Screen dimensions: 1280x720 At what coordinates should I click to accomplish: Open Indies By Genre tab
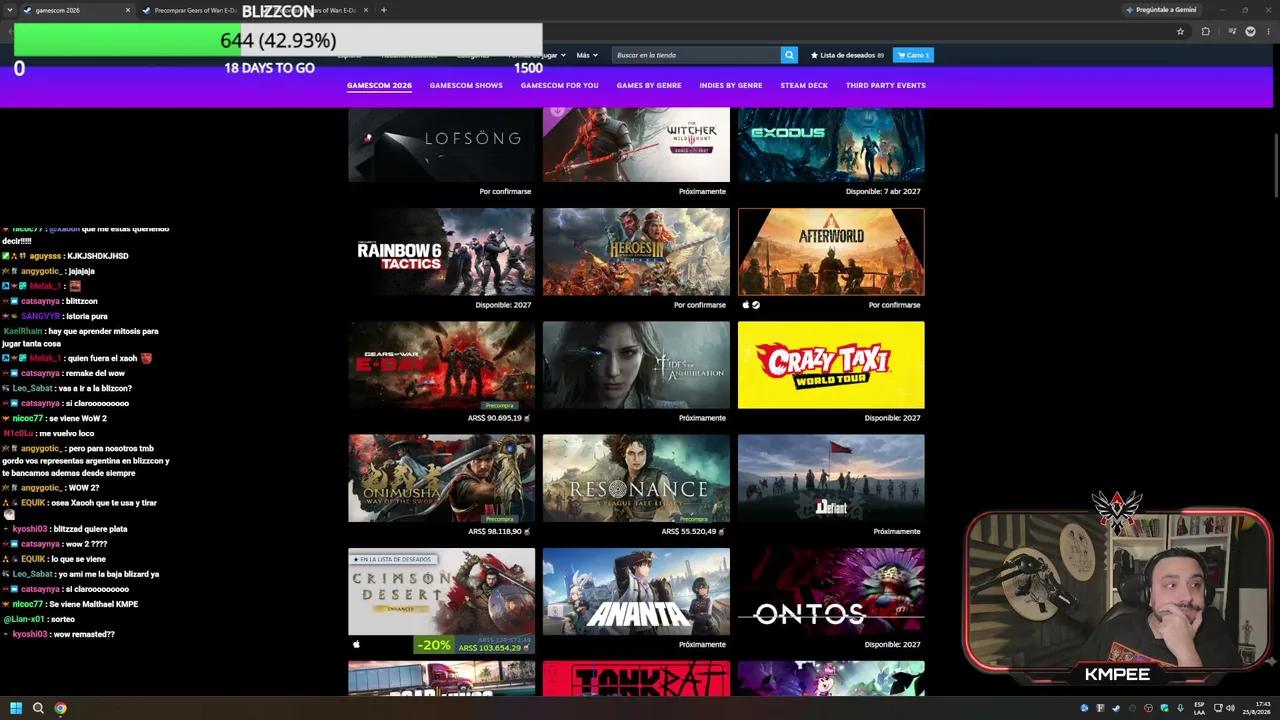tap(731, 86)
